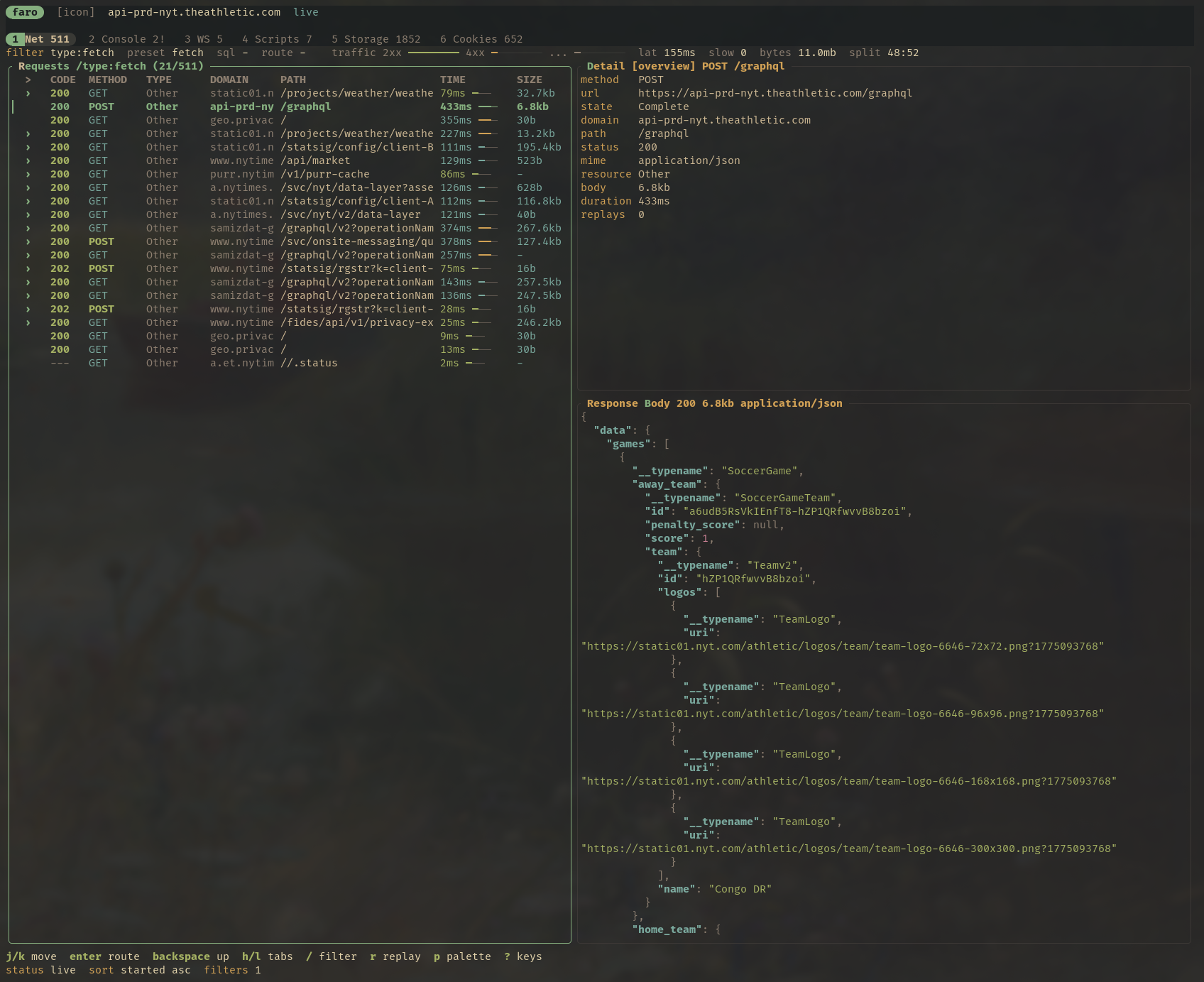Screen dimensions: 1204x982
Task: Select the 13ms geo.privac request row
Action: click(290, 349)
